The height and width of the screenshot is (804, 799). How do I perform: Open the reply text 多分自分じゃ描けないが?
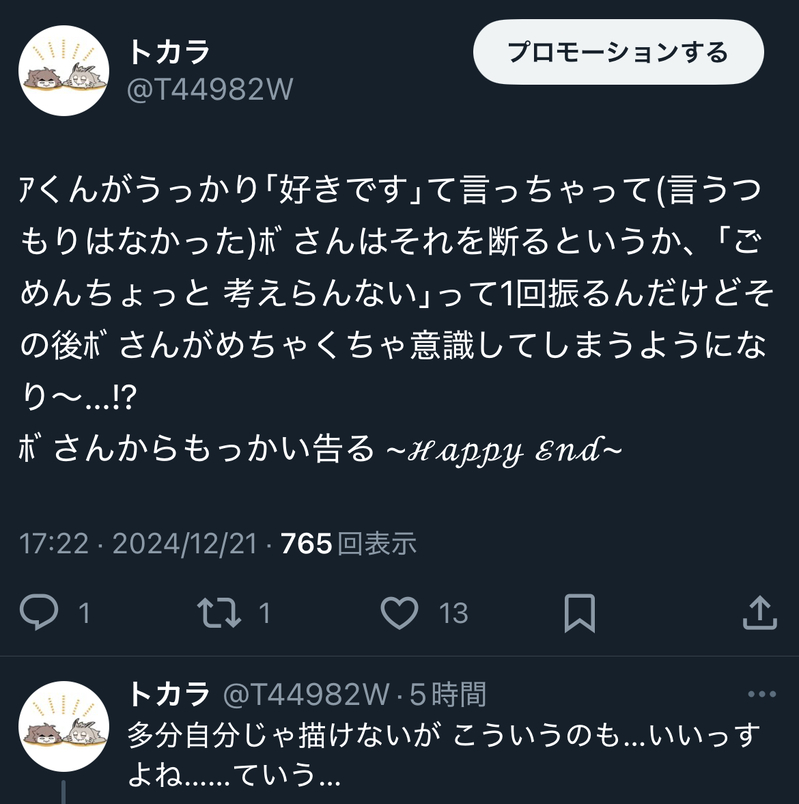[284, 735]
